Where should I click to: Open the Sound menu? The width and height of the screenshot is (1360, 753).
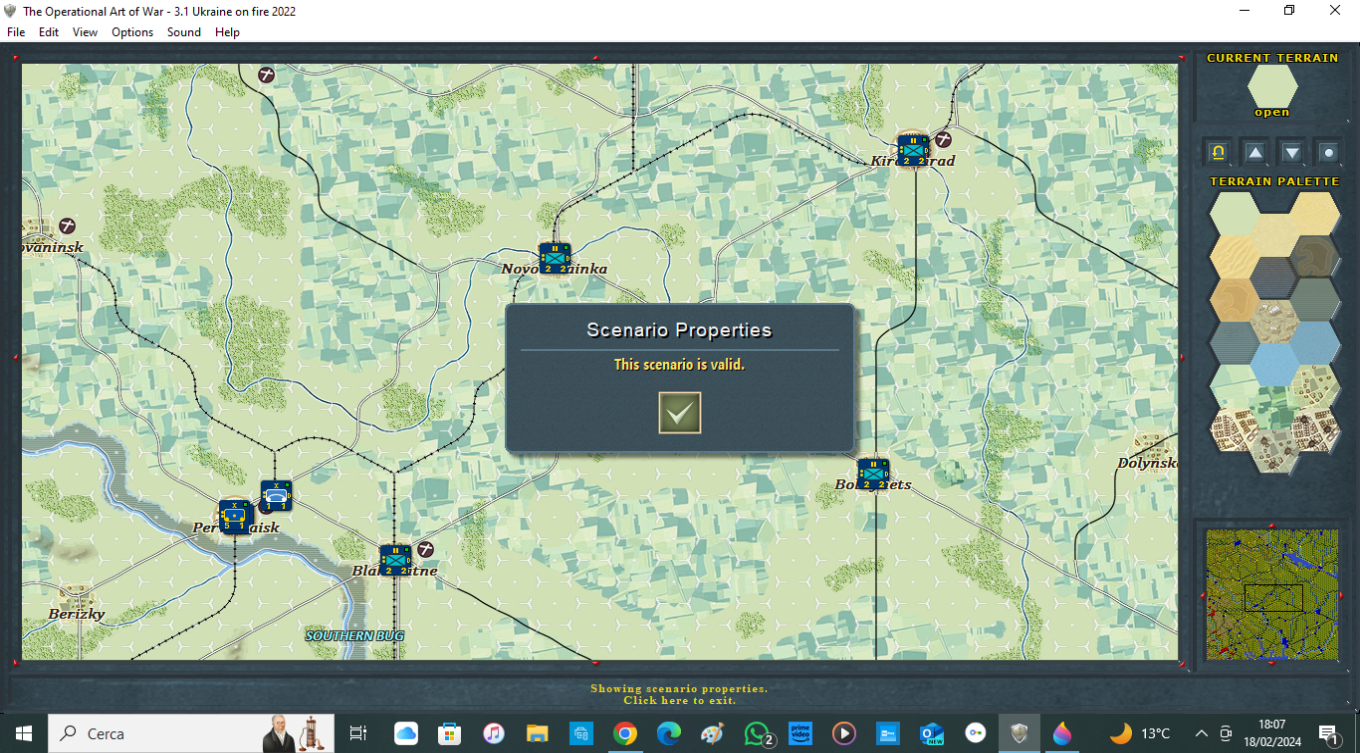click(x=184, y=32)
